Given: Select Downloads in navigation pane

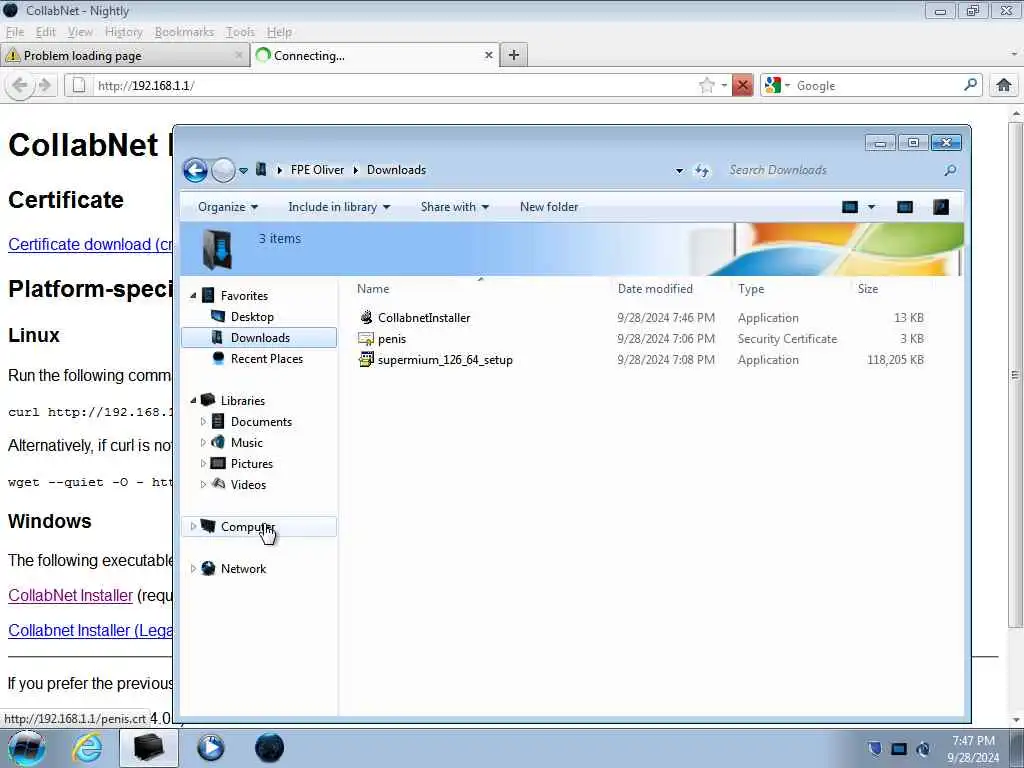Looking at the screenshot, I should [259, 338].
